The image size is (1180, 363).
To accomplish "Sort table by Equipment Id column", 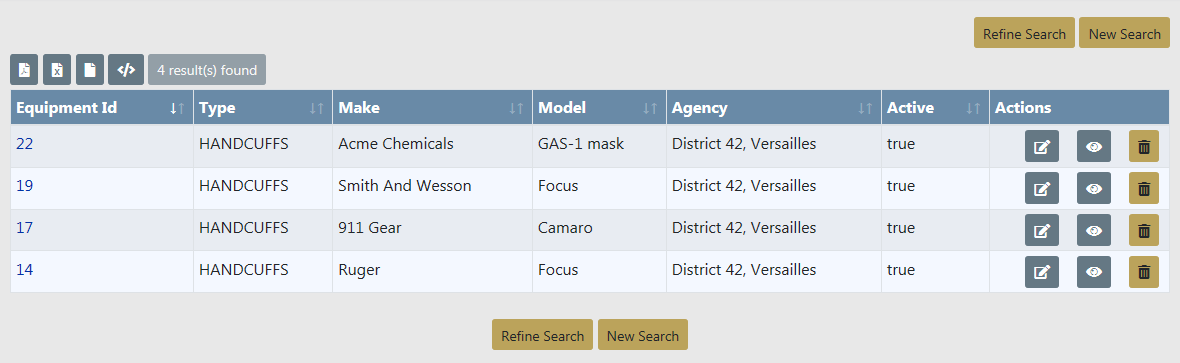I will tap(102, 108).
